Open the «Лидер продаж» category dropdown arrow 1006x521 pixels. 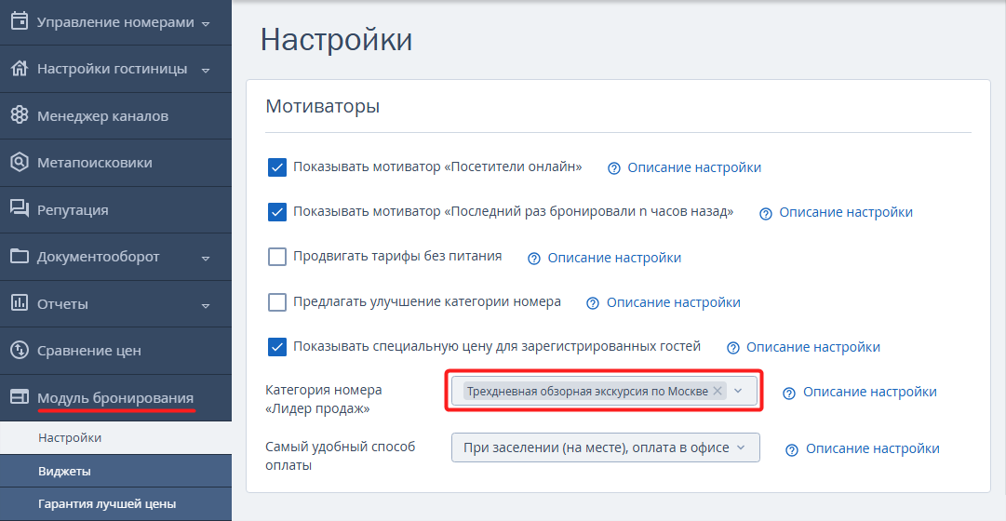[x=738, y=391]
